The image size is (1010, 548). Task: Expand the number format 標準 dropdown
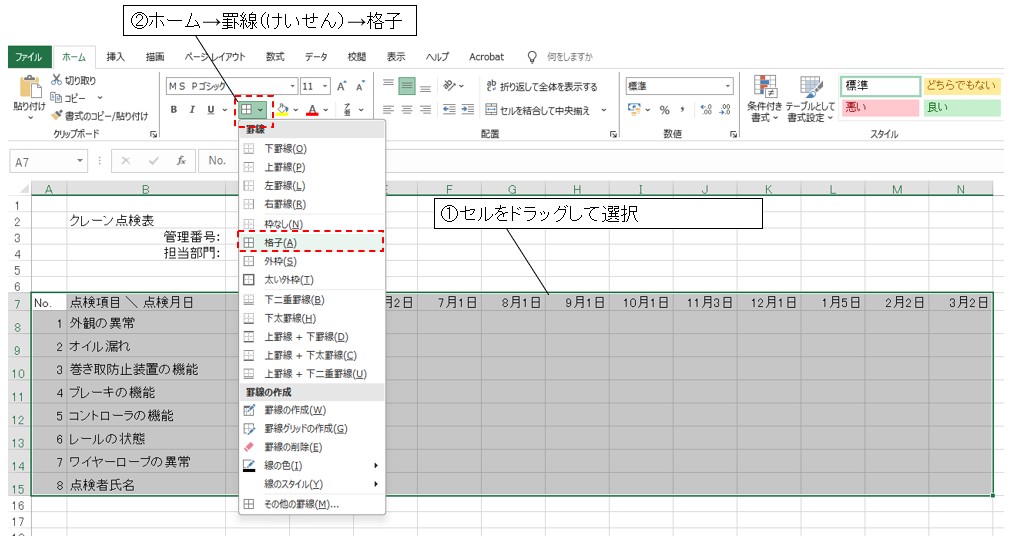tap(728, 86)
